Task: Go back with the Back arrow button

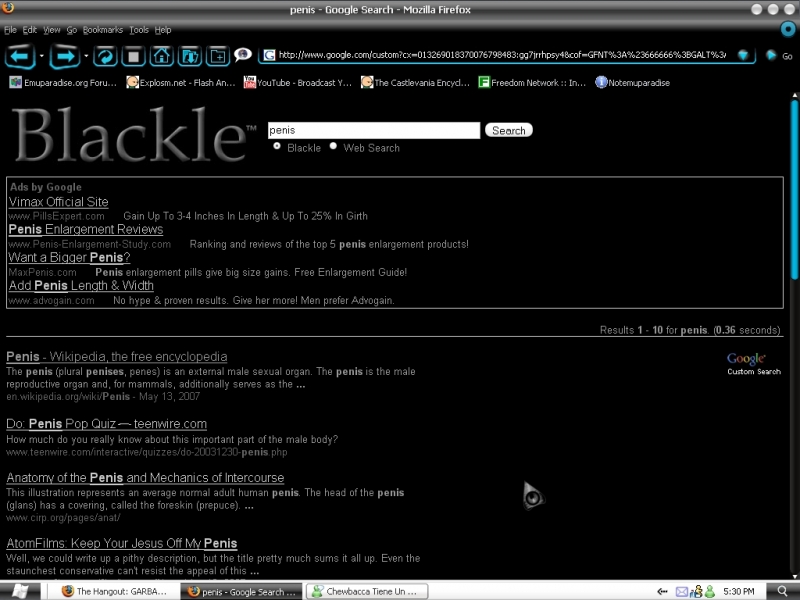Action: click(20, 56)
